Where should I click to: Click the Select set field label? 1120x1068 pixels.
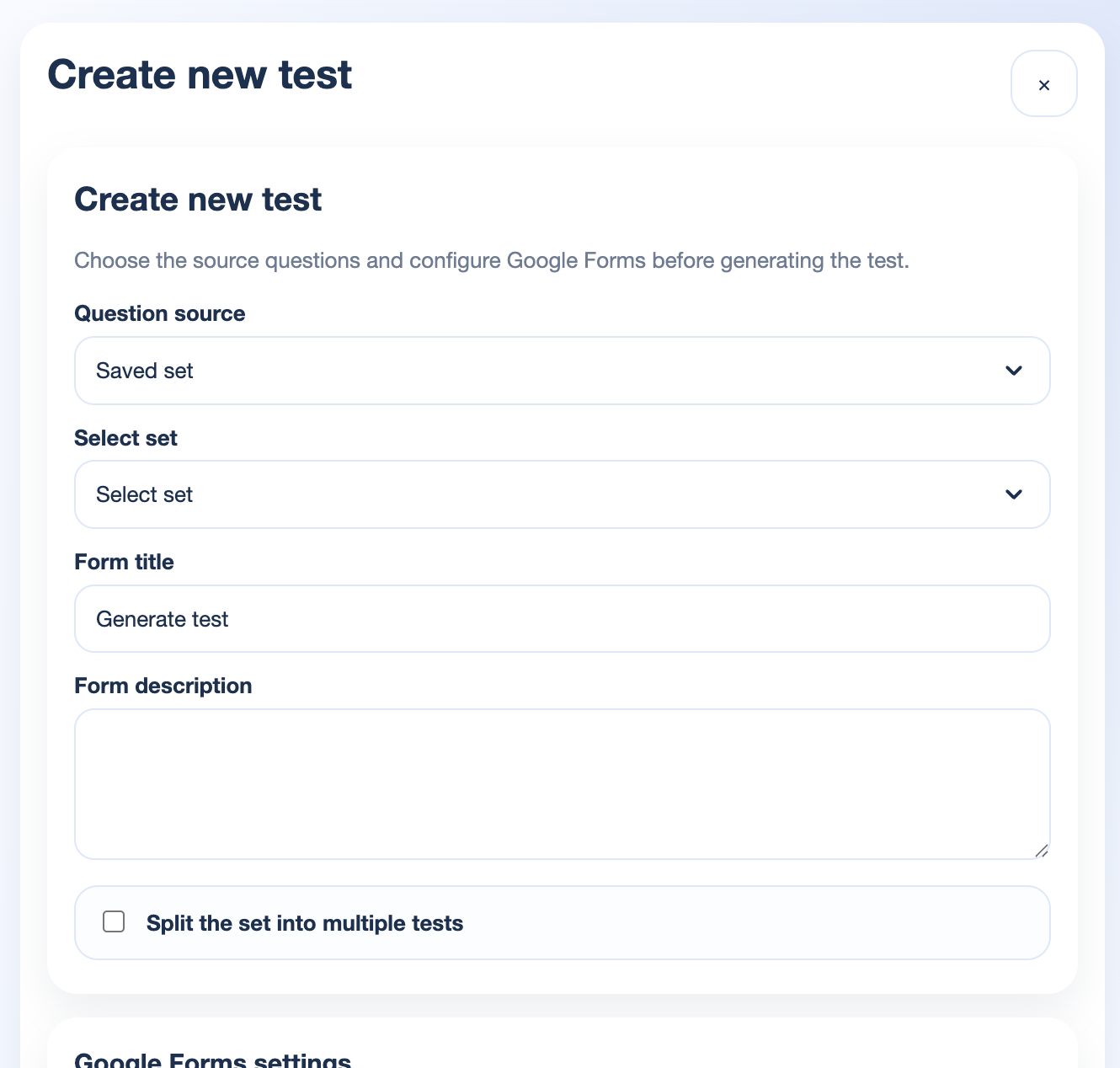(126, 438)
